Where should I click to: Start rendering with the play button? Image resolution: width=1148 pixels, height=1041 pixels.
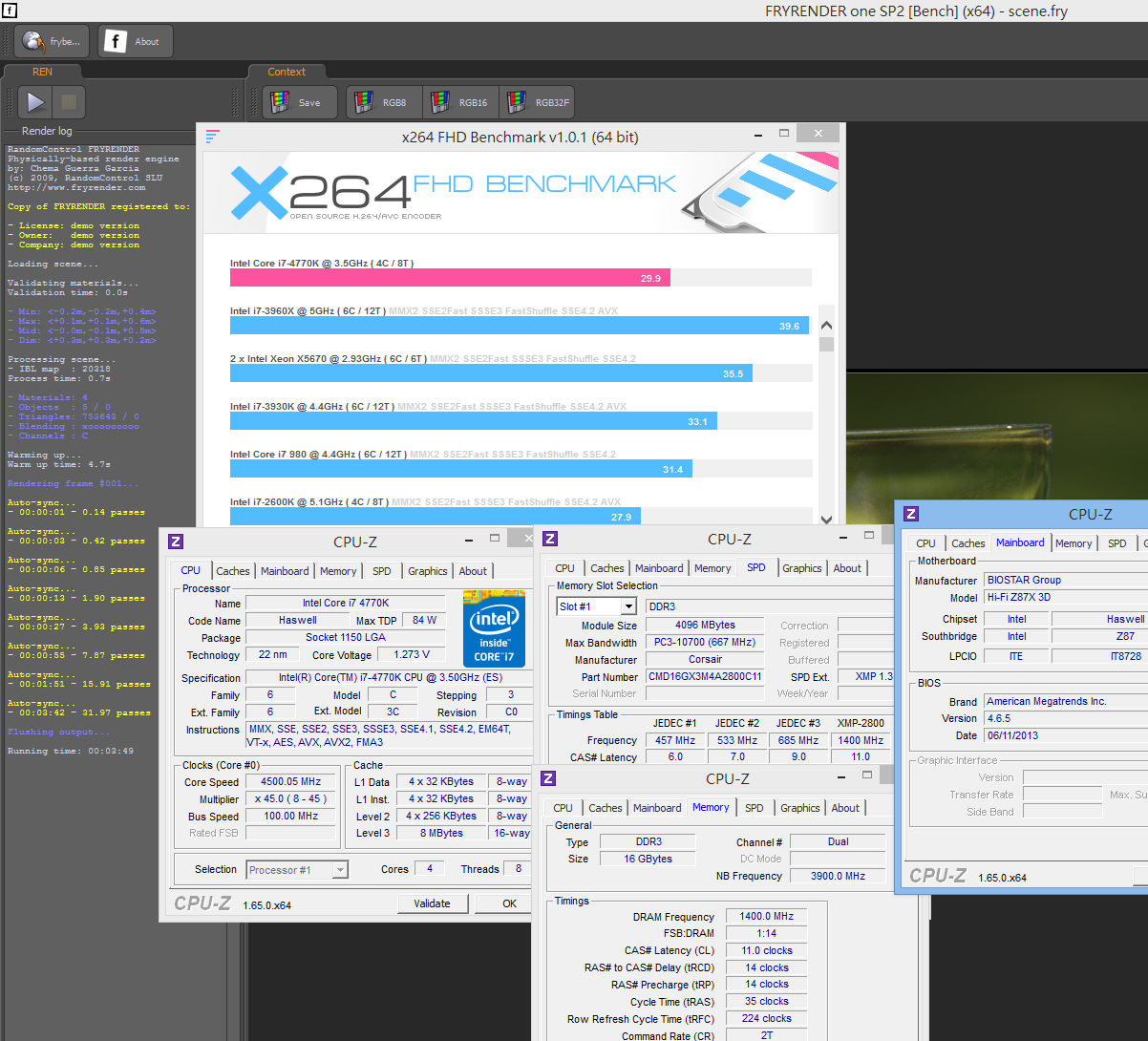click(36, 102)
